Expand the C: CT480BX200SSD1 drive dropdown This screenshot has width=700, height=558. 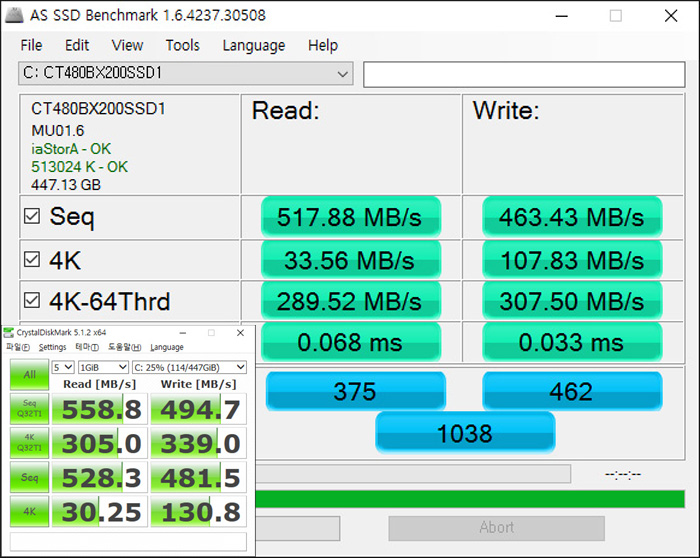(186, 73)
